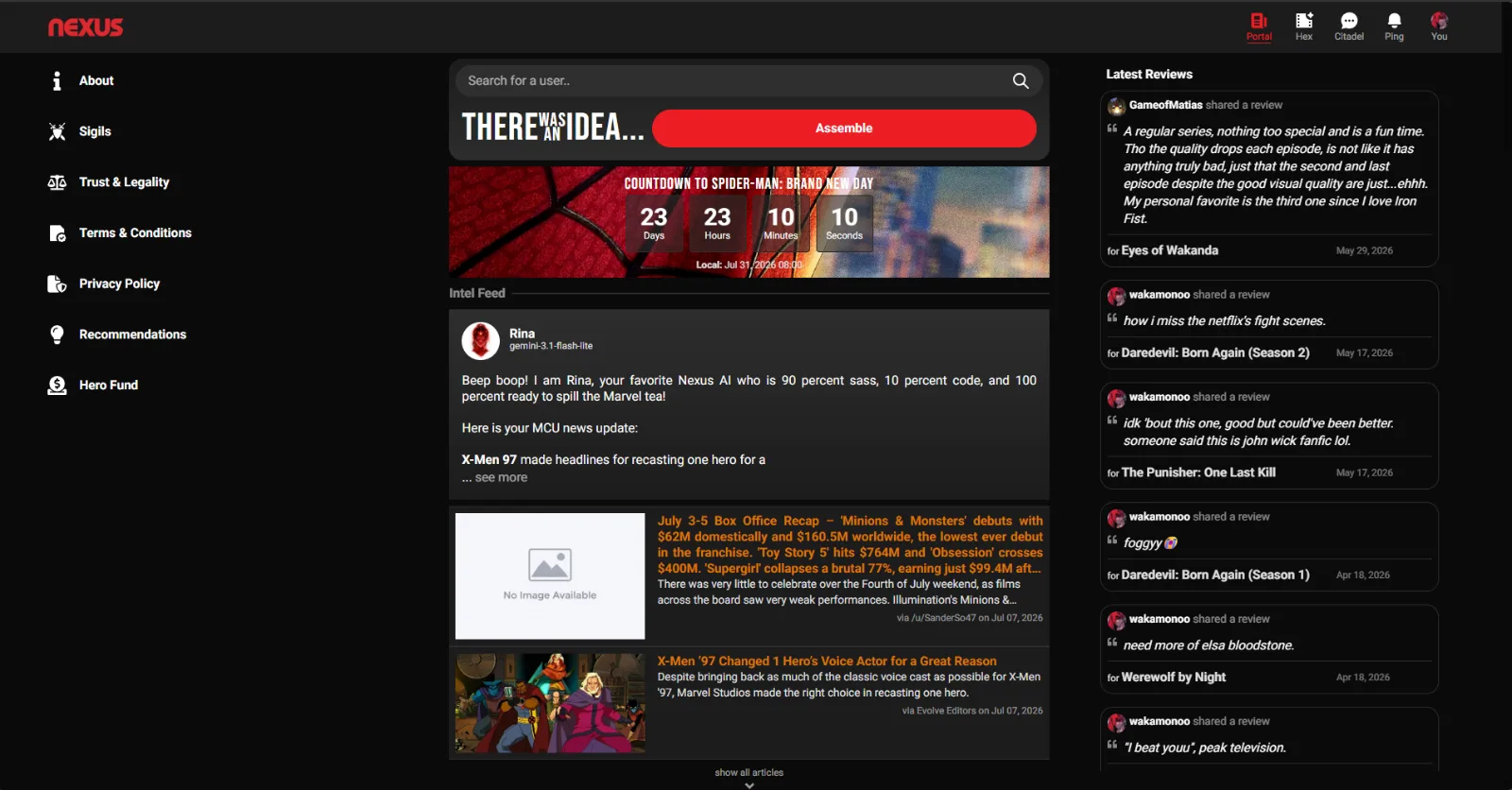Click the Latest Reviews heading
Screen dimensions: 1512x790
click(1149, 74)
